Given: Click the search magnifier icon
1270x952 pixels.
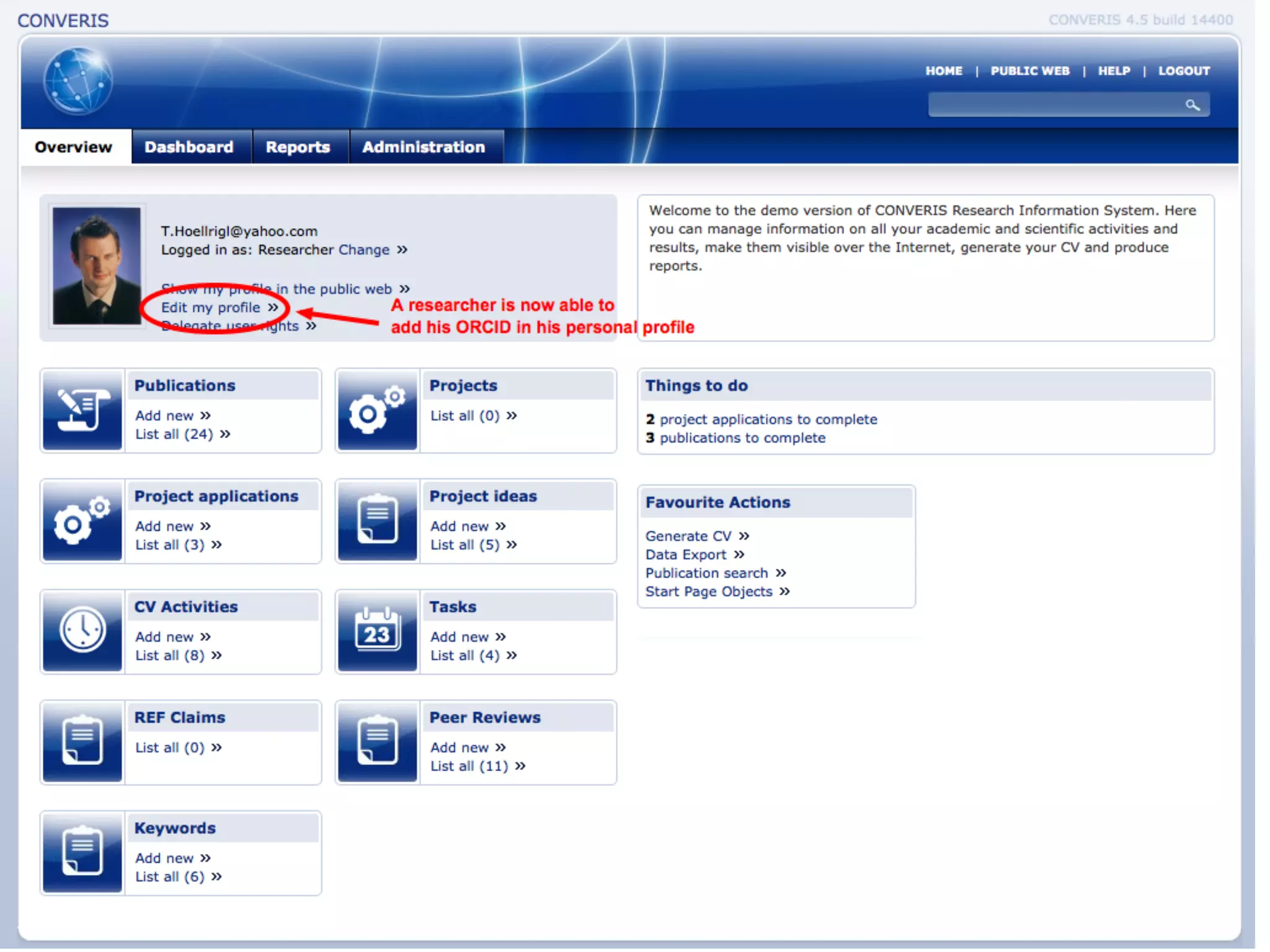Looking at the screenshot, I should tap(1192, 105).
